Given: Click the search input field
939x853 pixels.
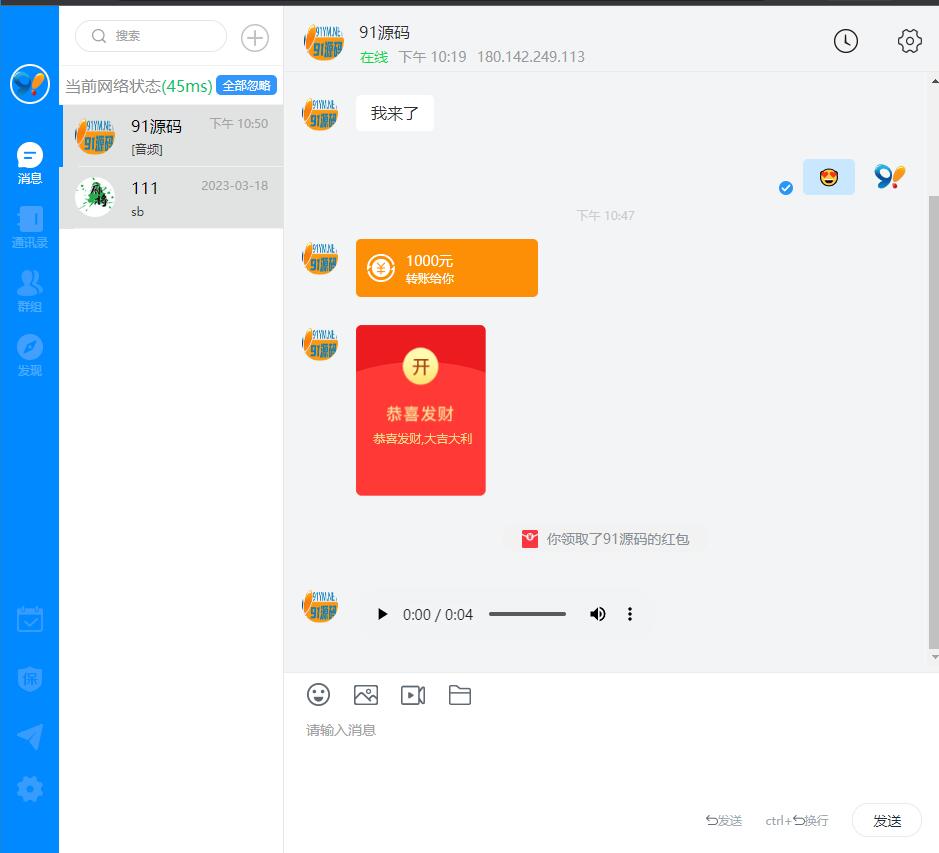Looking at the screenshot, I should point(151,36).
